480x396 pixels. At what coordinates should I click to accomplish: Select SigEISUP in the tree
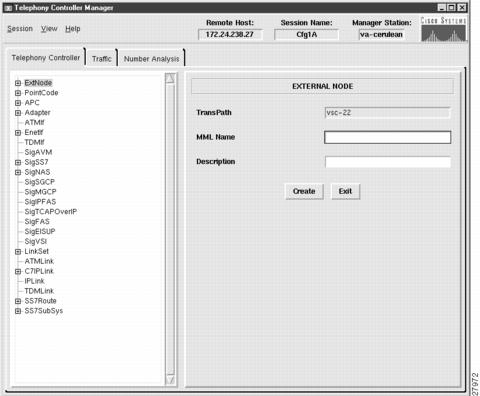pyautogui.click(x=40, y=232)
